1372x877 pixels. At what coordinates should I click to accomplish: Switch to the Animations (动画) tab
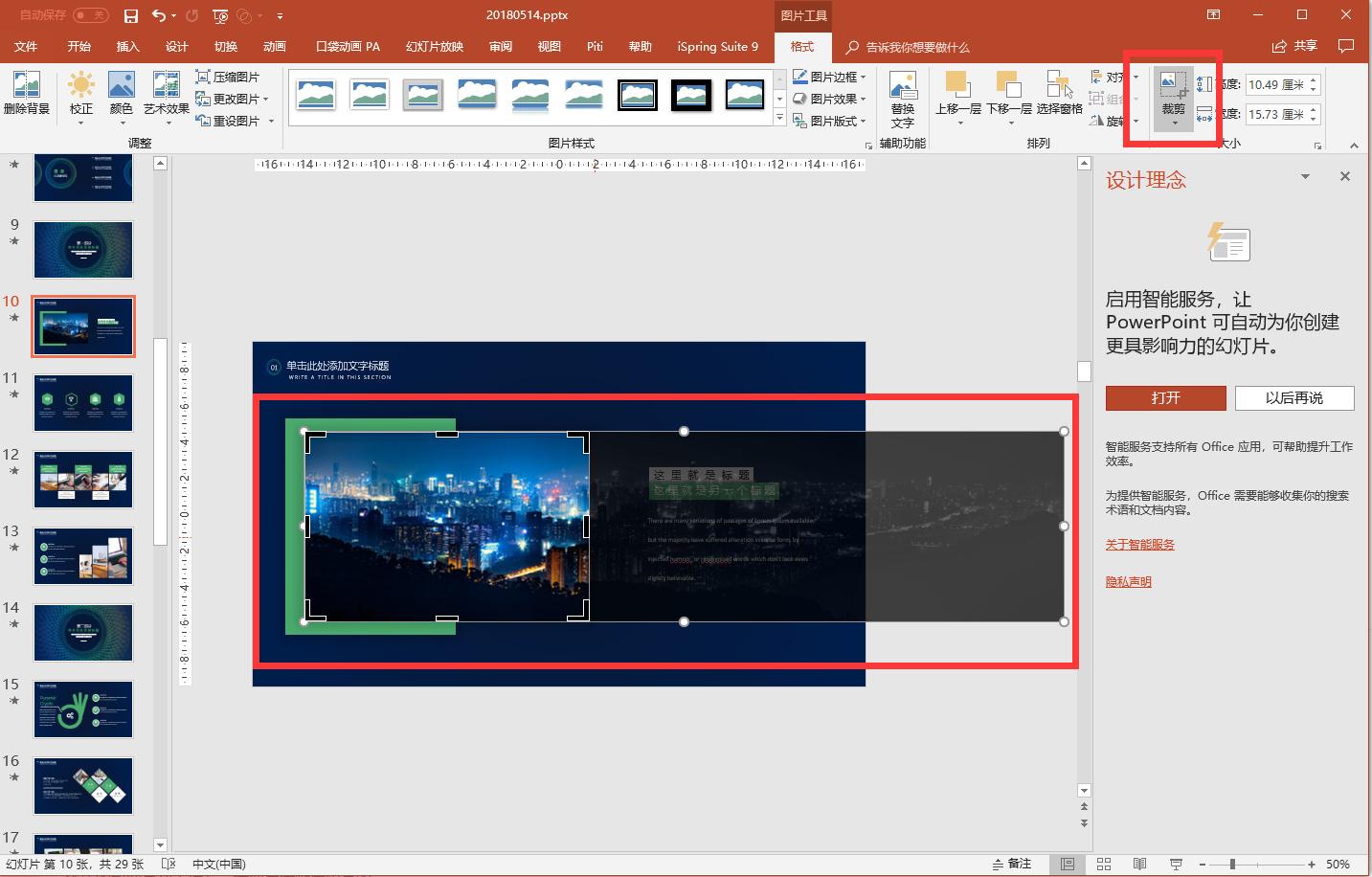coord(275,46)
